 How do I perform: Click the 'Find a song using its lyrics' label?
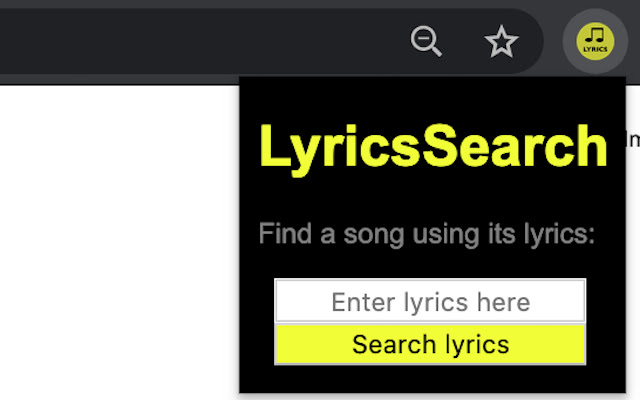point(427,234)
